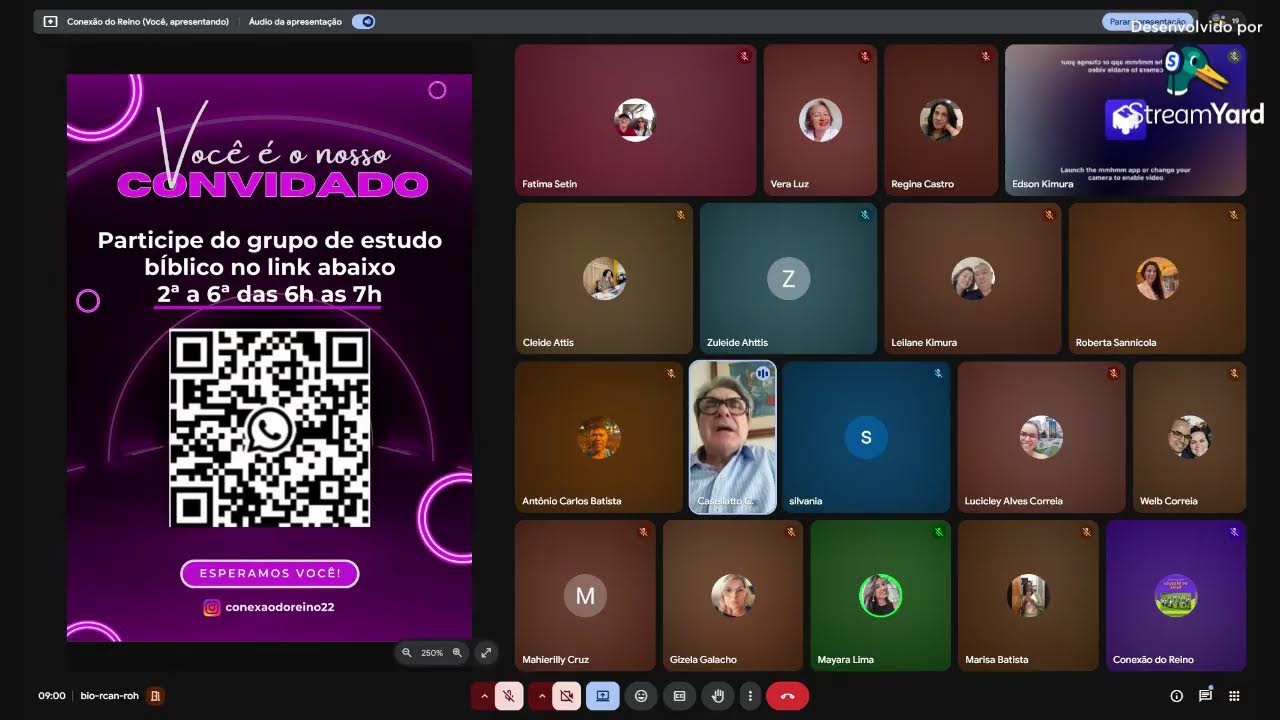Click muted mic icon on Zuleide Ahttis

click(x=865, y=215)
